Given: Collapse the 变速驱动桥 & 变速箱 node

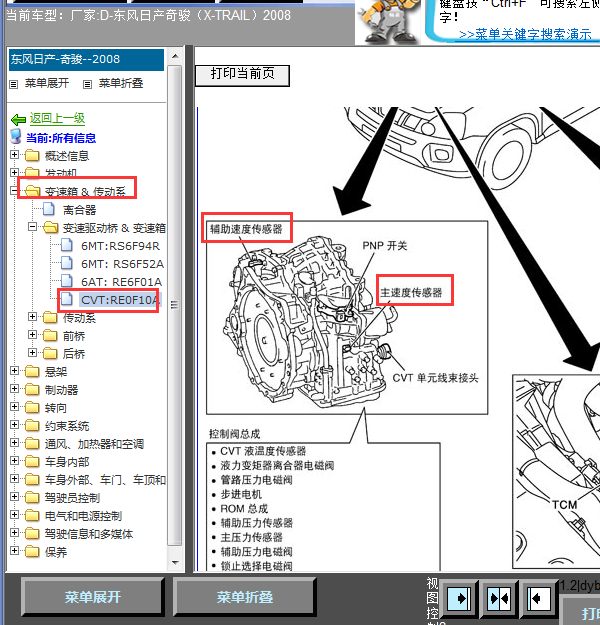Looking at the screenshot, I should pyautogui.click(x=32, y=227).
